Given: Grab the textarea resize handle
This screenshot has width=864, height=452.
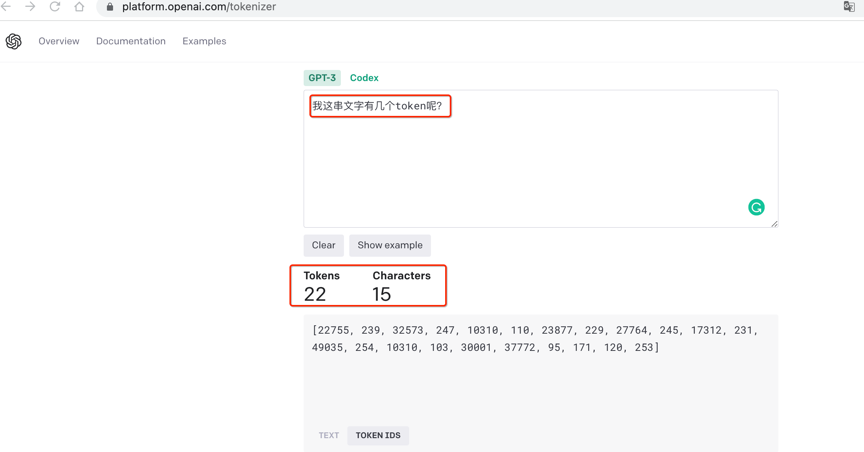Looking at the screenshot, I should point(774,223).
